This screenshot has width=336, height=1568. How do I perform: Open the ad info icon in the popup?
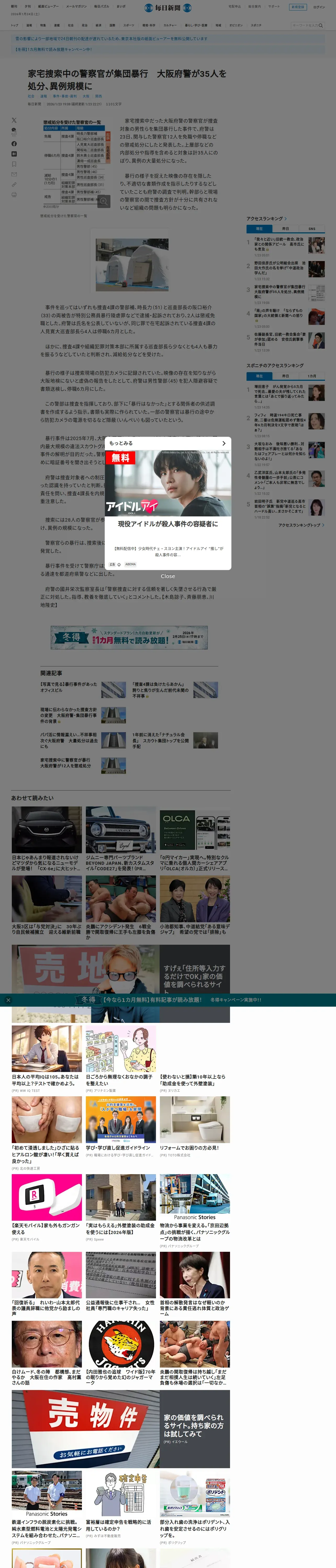[x=118, y=564]
